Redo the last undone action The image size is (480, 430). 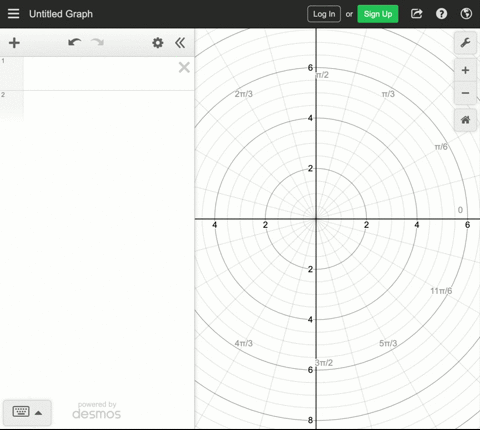pyautogui.click(x=97, y=42)
